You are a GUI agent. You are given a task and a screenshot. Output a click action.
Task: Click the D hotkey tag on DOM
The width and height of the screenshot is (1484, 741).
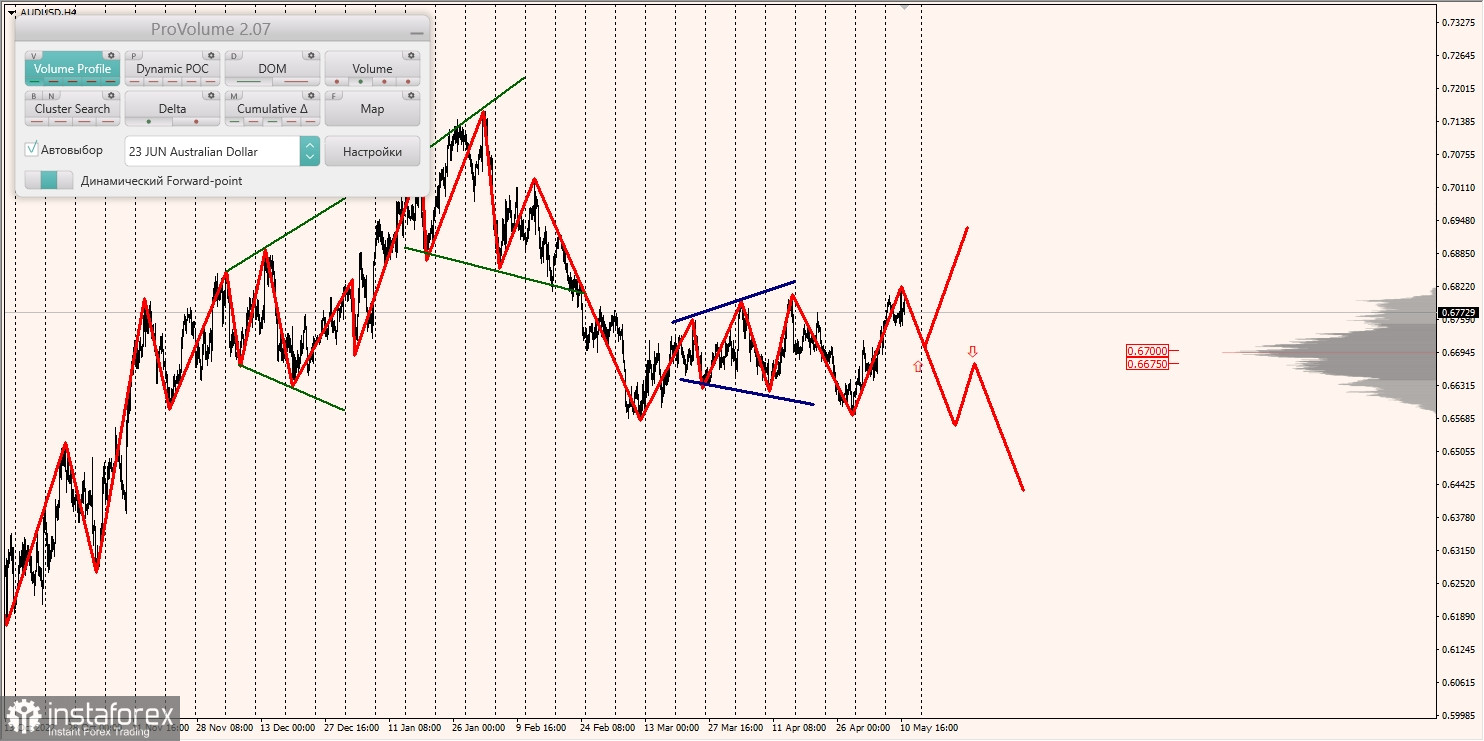click(x=234, y=56)
